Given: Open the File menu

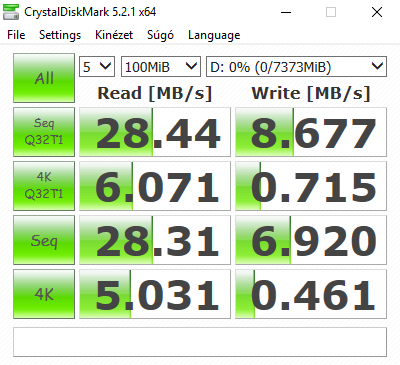Looking at the screenshot, I should 16,35.
